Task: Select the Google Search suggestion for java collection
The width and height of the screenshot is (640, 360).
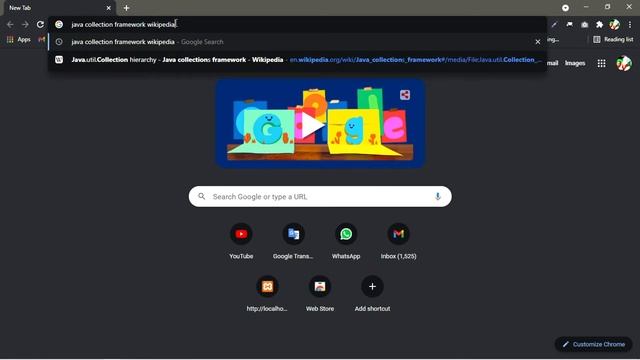Action: click(297, 42)
